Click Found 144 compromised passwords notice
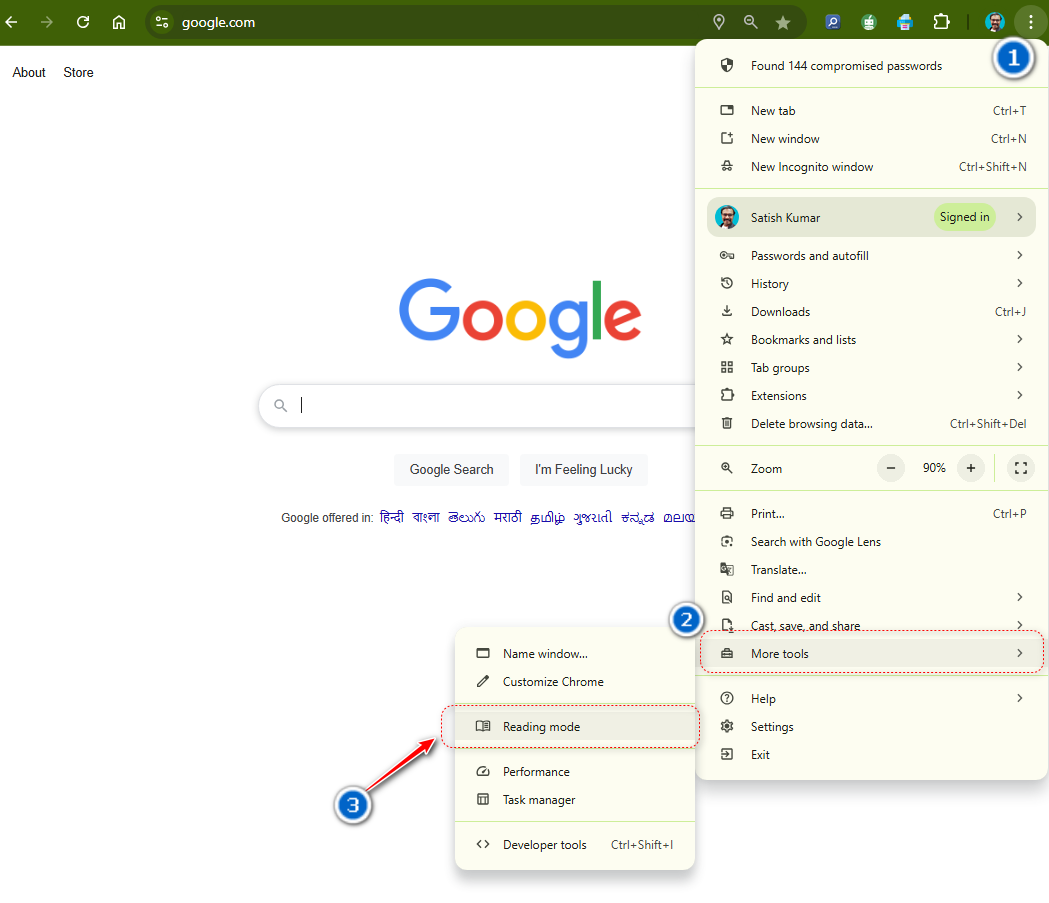 tap(872, 66)
